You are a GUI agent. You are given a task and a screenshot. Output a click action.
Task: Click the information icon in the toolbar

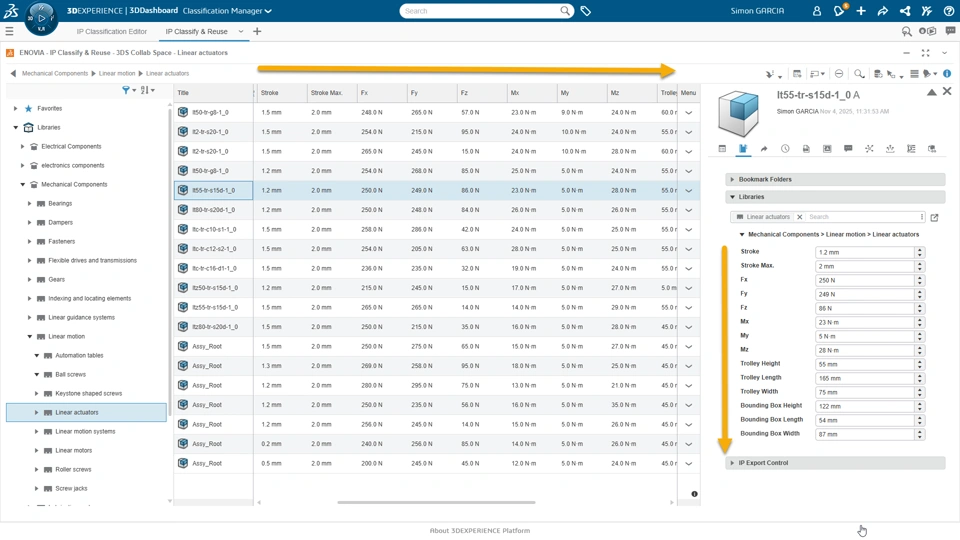point(947,73)
